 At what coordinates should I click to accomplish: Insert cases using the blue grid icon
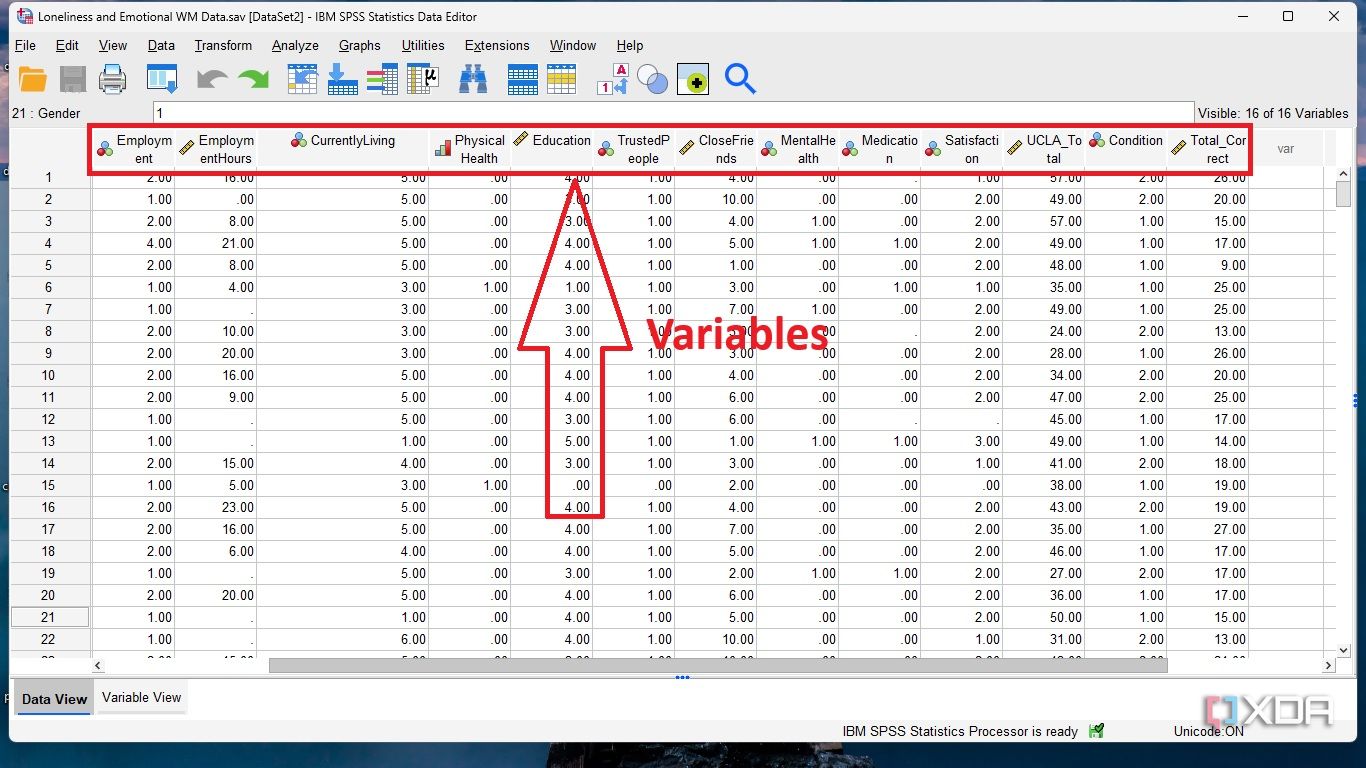522,79
